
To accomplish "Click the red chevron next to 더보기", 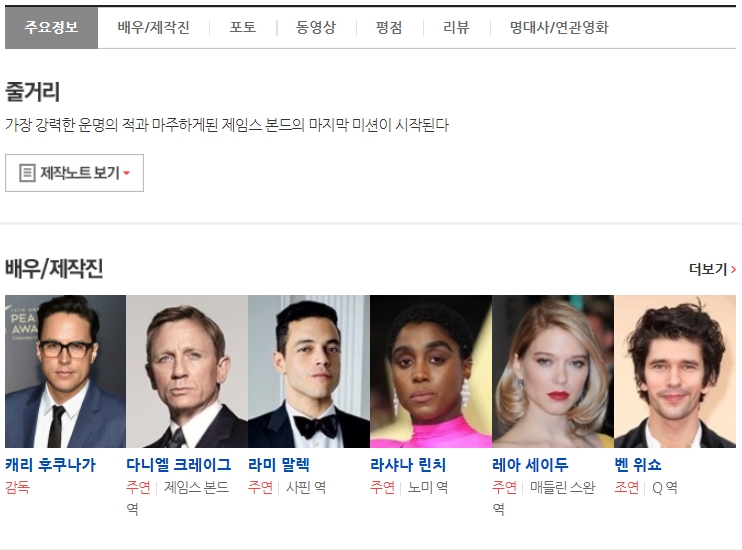I will (x=733, y=269).
